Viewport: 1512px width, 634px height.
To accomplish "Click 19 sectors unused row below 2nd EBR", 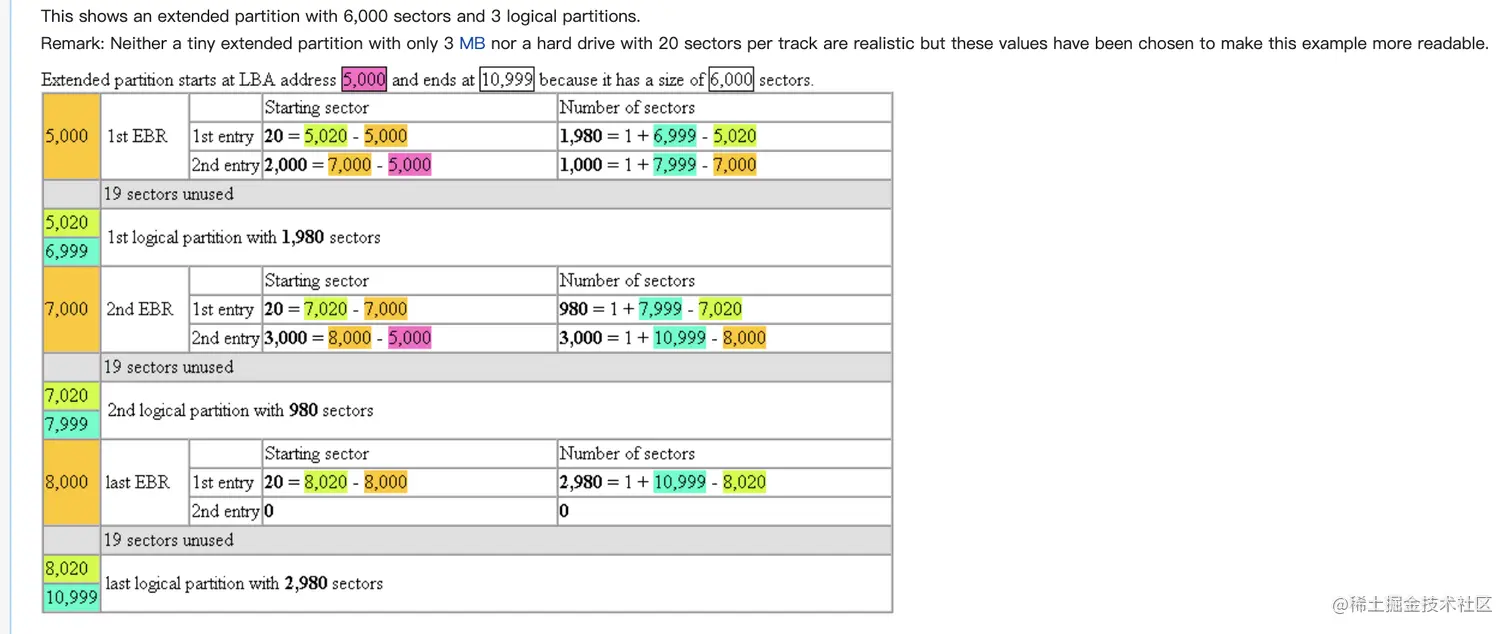I will coord(496,367).
